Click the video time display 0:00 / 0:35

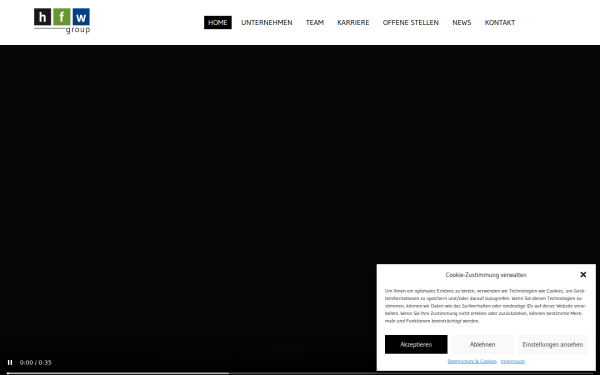36,362
